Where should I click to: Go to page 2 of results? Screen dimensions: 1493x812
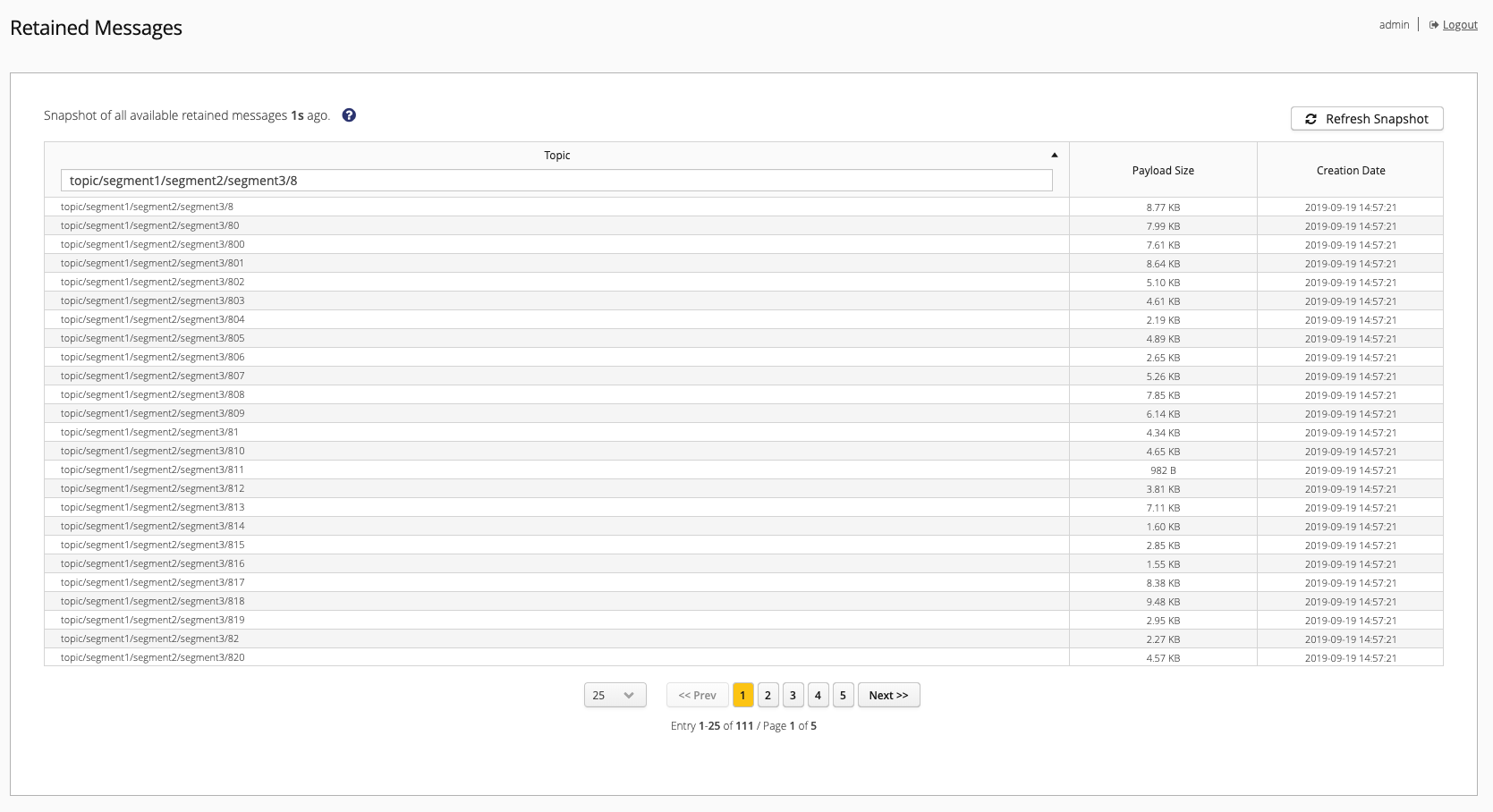pos(768,696)
